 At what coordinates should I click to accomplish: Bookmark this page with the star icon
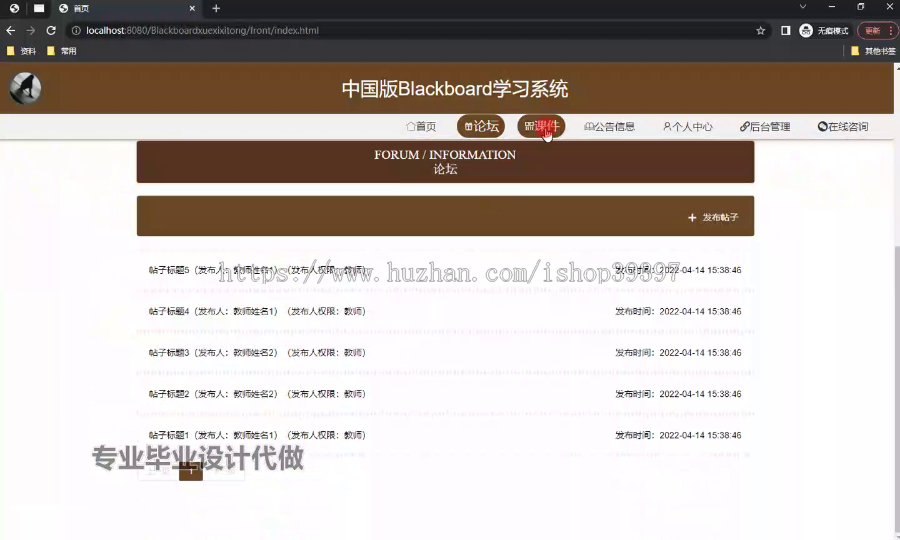tap(761, 30)
